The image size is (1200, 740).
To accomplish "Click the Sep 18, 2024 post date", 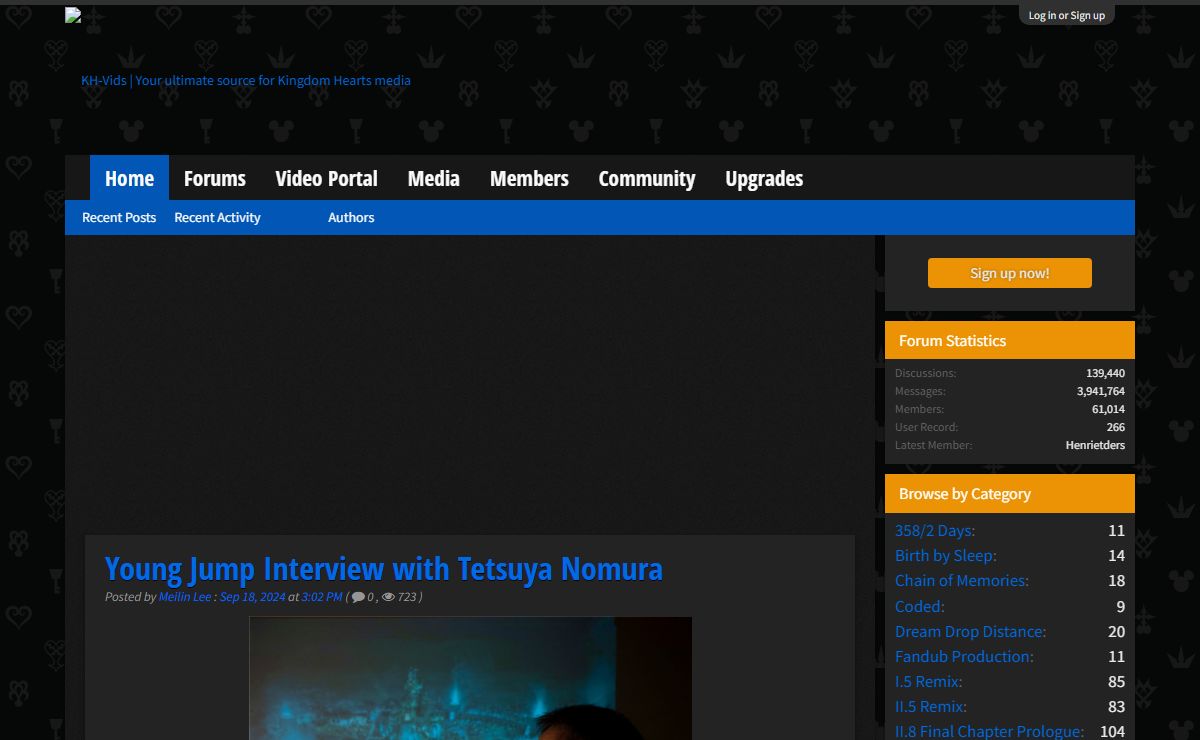I will [x=252, y=597].
